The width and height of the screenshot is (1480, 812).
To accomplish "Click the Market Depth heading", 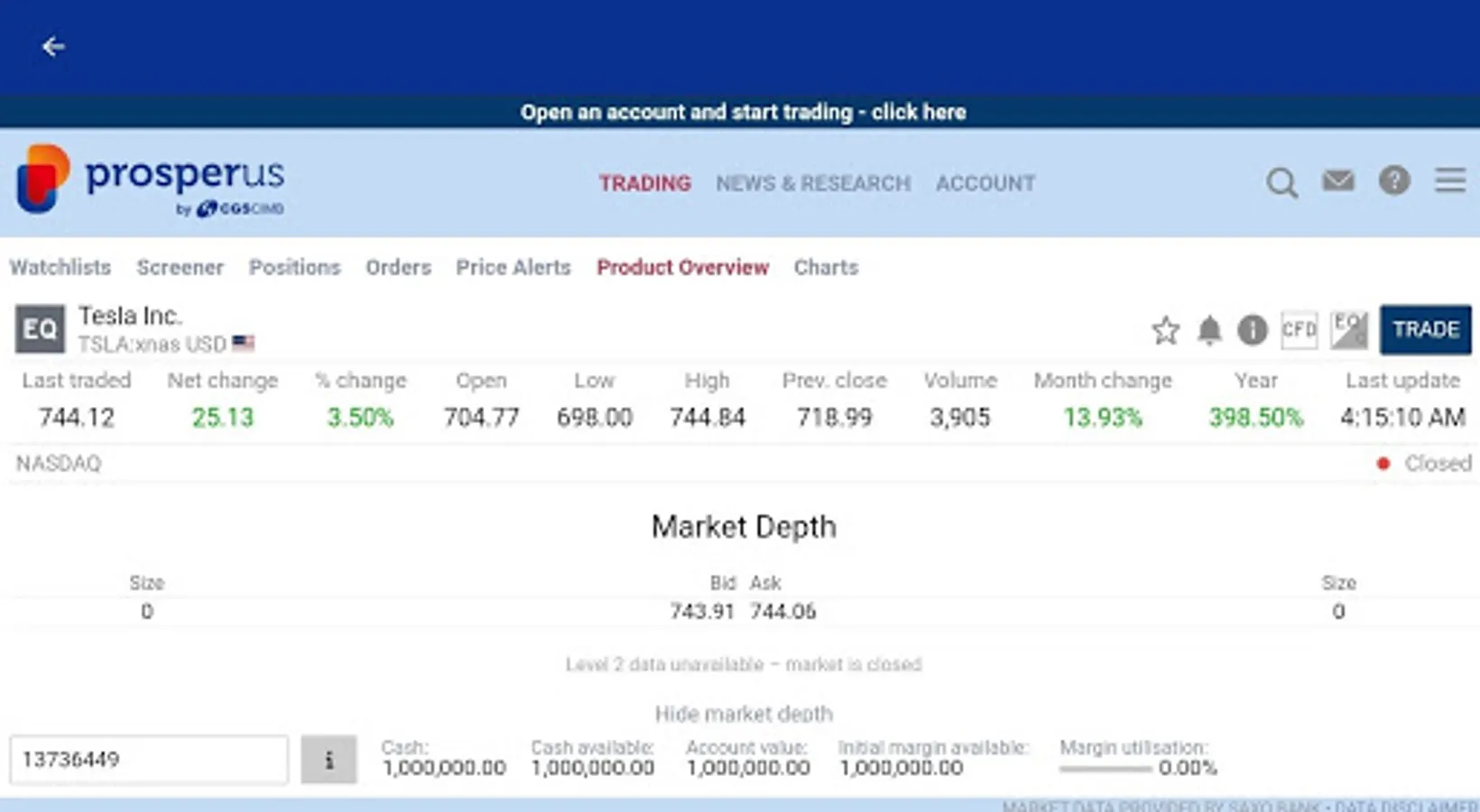I will (x=744, y=527).
